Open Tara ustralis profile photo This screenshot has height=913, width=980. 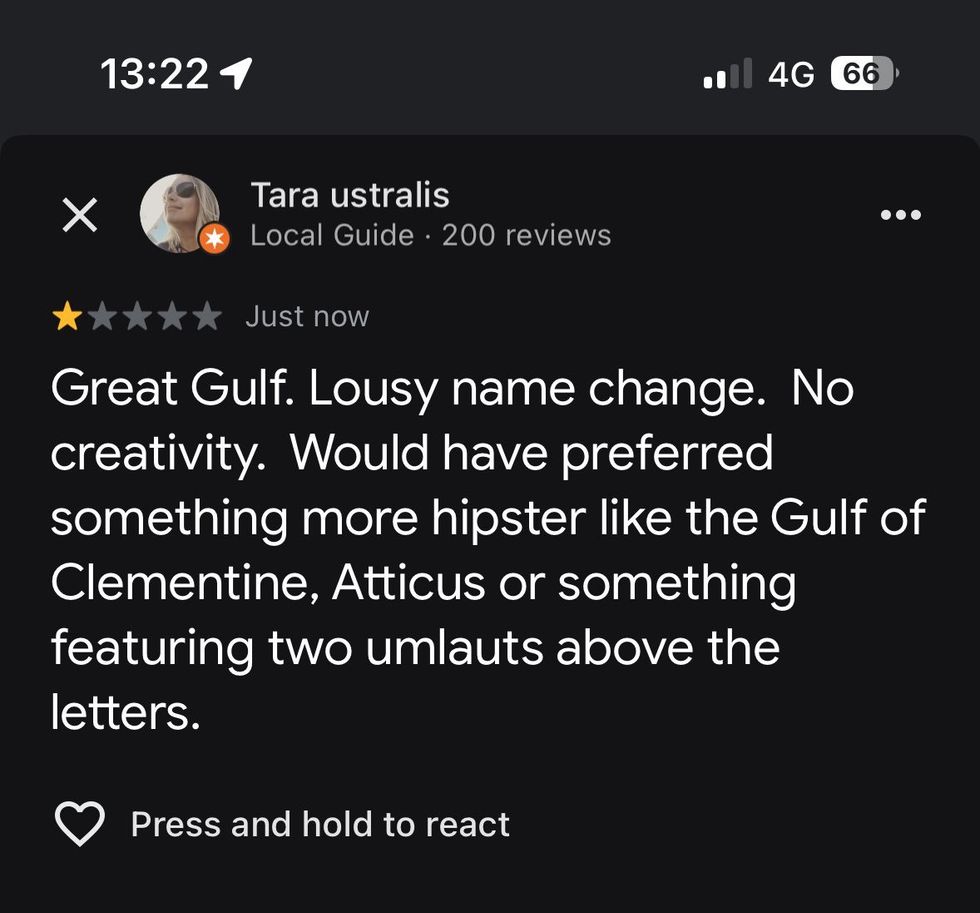(179, 213)
